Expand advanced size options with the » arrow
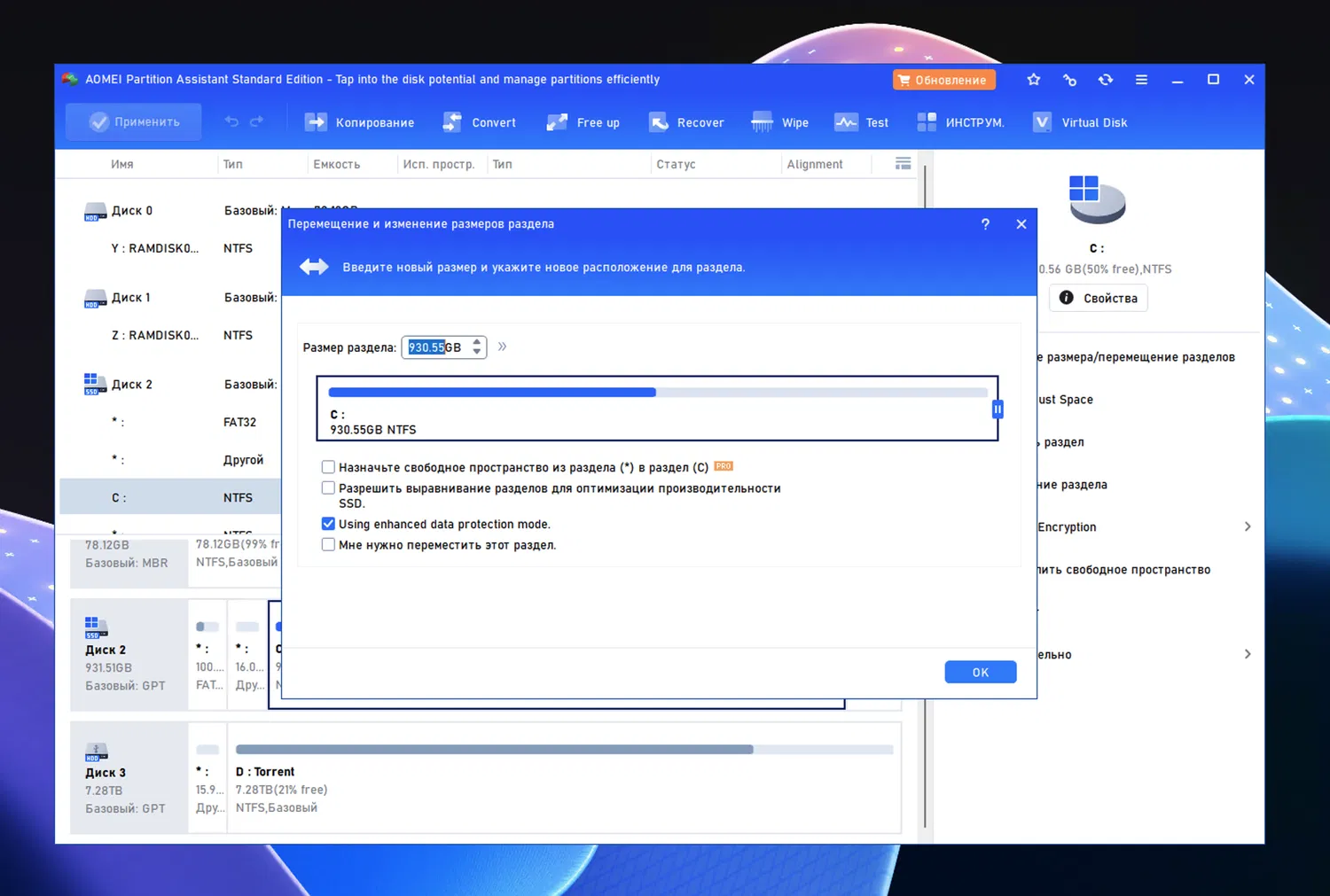This screenshot has width=1330, height=896. [502, 347]
